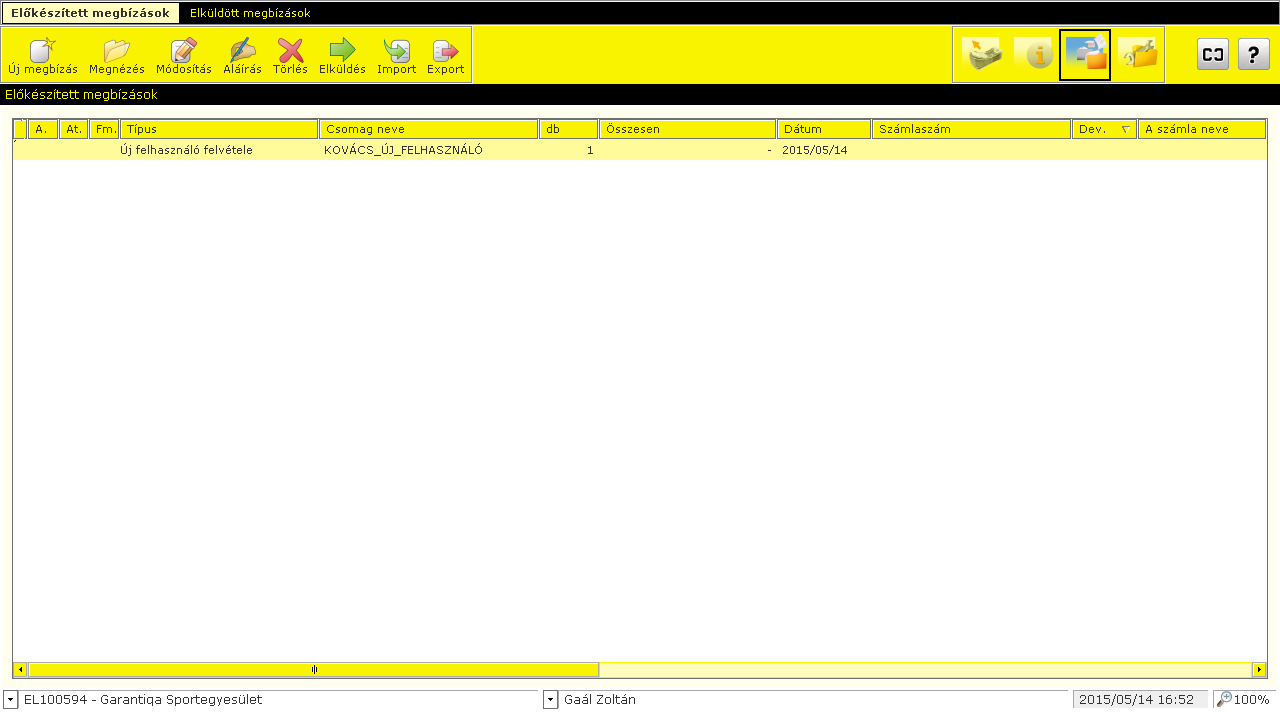Click the Összesen column header
Viewport: 1280px width, 712px height.
688,129
